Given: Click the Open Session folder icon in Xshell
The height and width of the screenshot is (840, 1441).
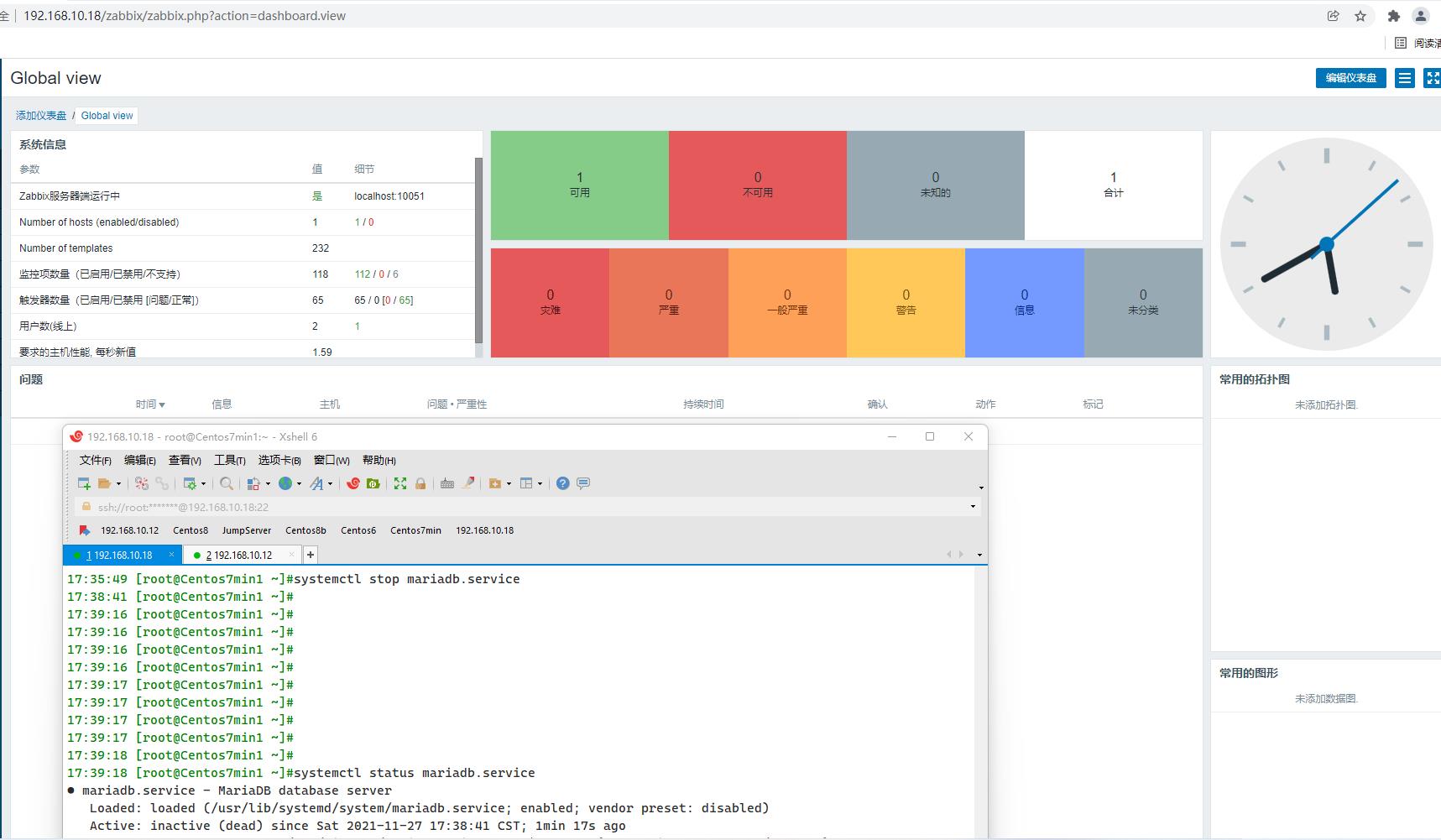Looking at the screenshot, I should pos(105,483).
